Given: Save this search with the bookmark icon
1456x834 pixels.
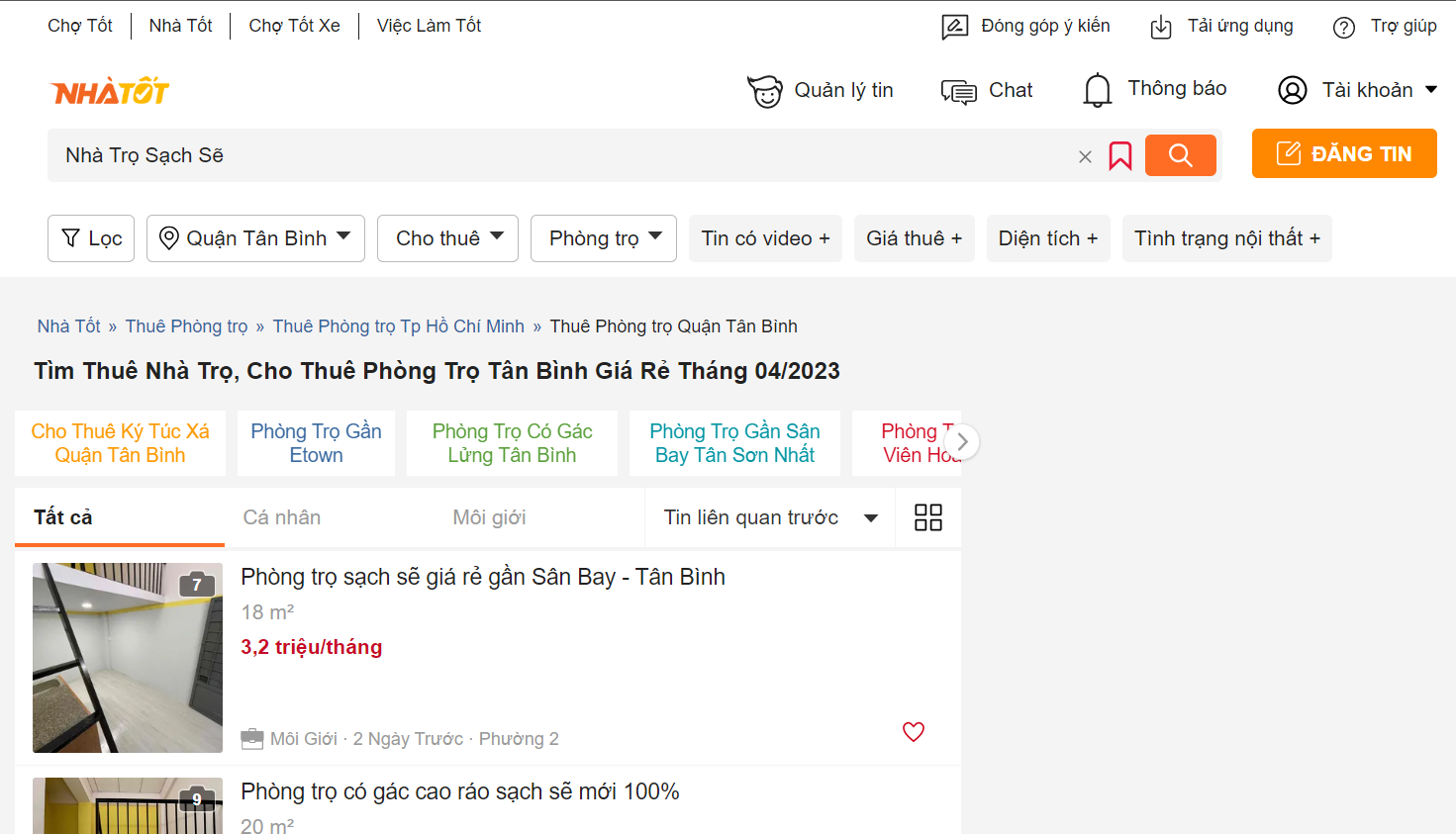Looking at the screenshot, I should (x=1119, y=155).
